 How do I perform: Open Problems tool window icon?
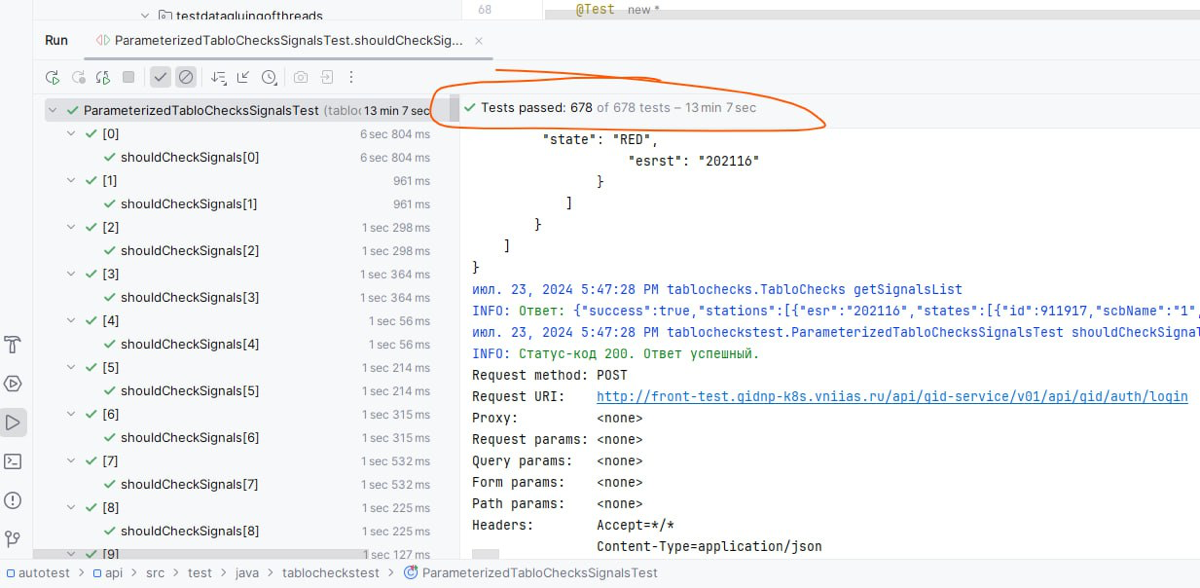tap(13, 500)
